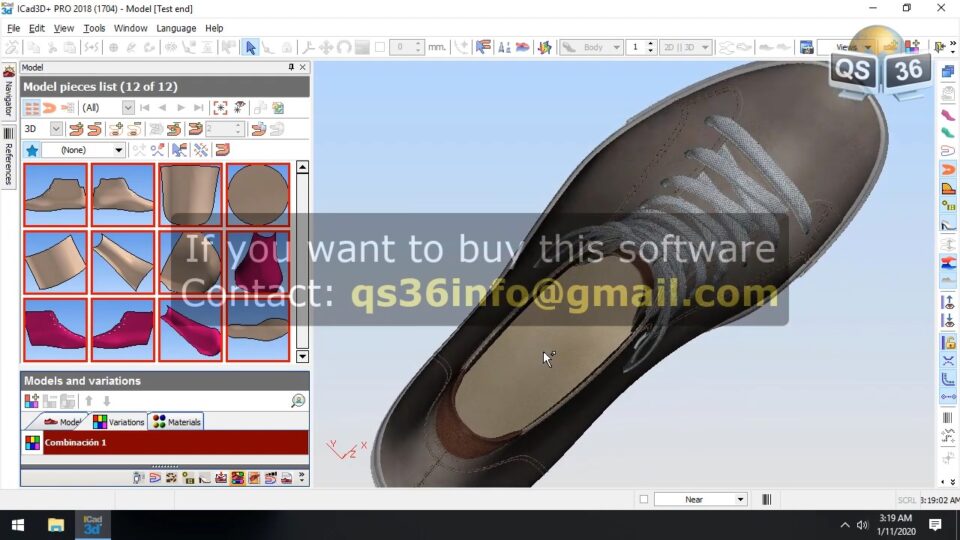The image size is (960, 540).
Task: Open the Edit menu
Action: pos(37,28)
